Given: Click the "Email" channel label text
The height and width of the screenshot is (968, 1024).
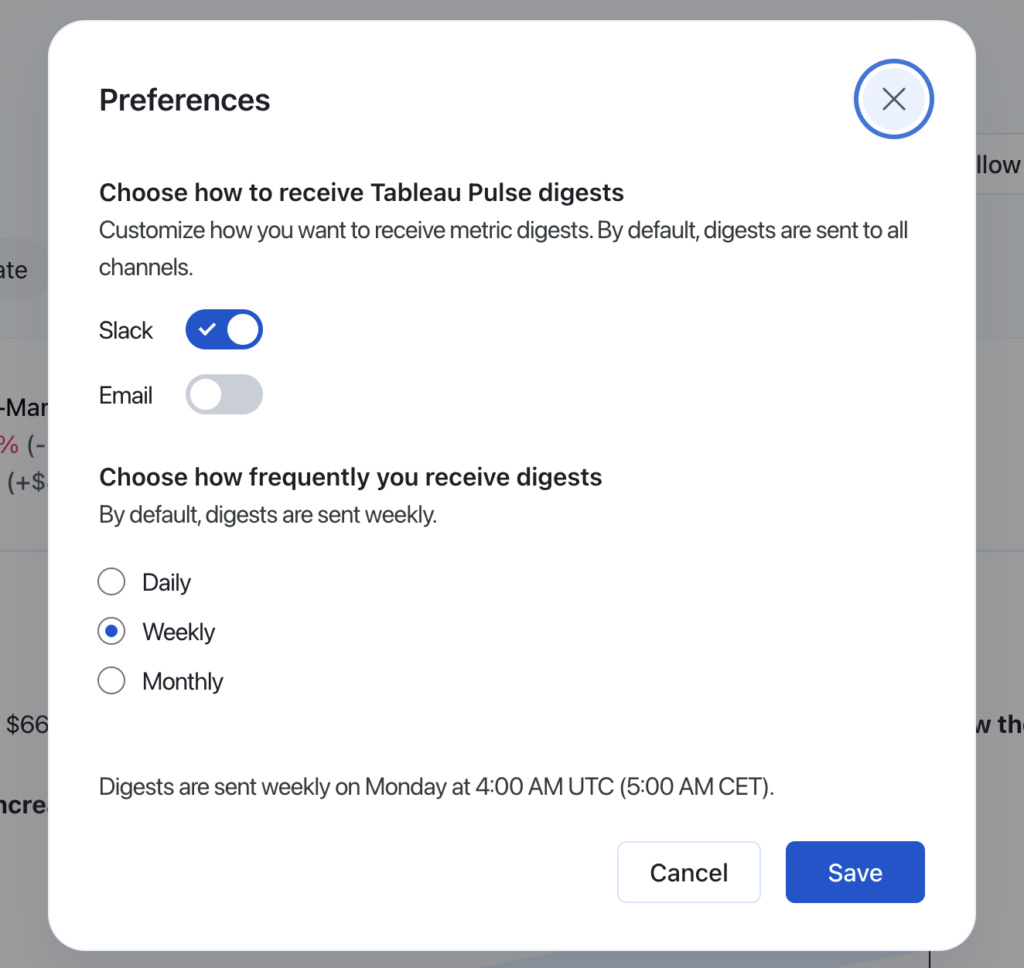Looking at the screenshot, I should point(126,396).
